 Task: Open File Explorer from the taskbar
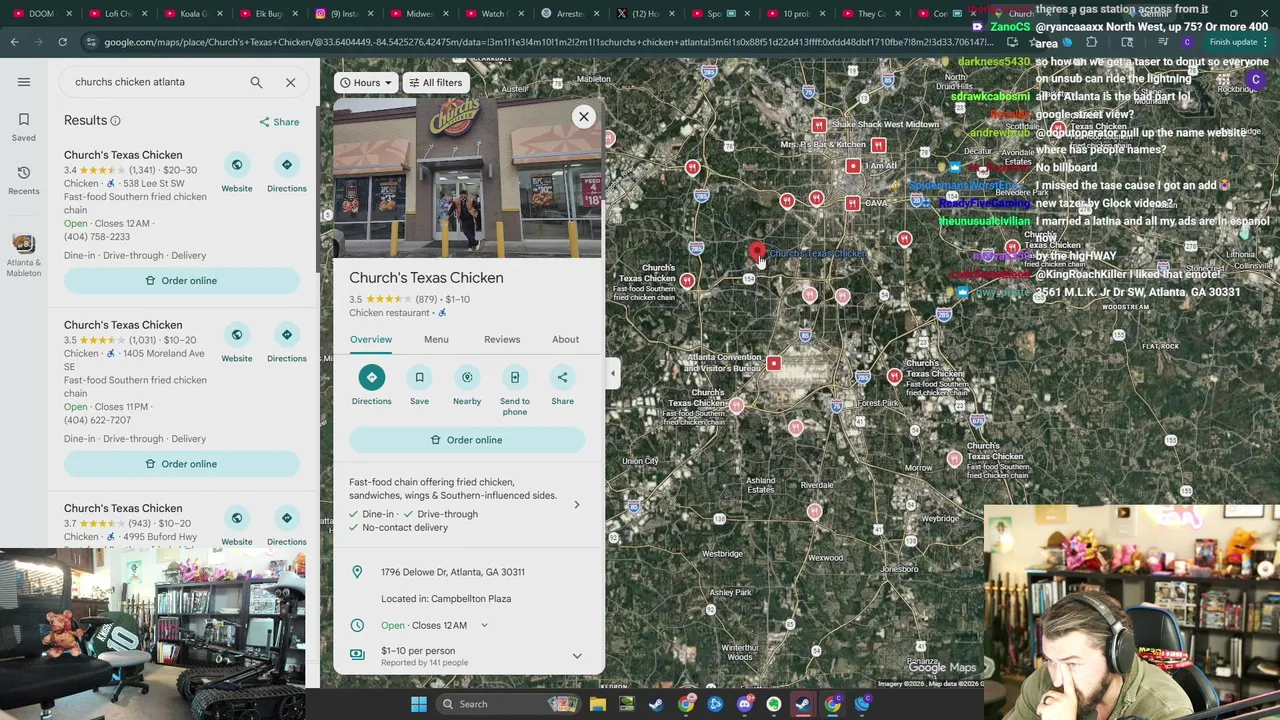[597, 704]
